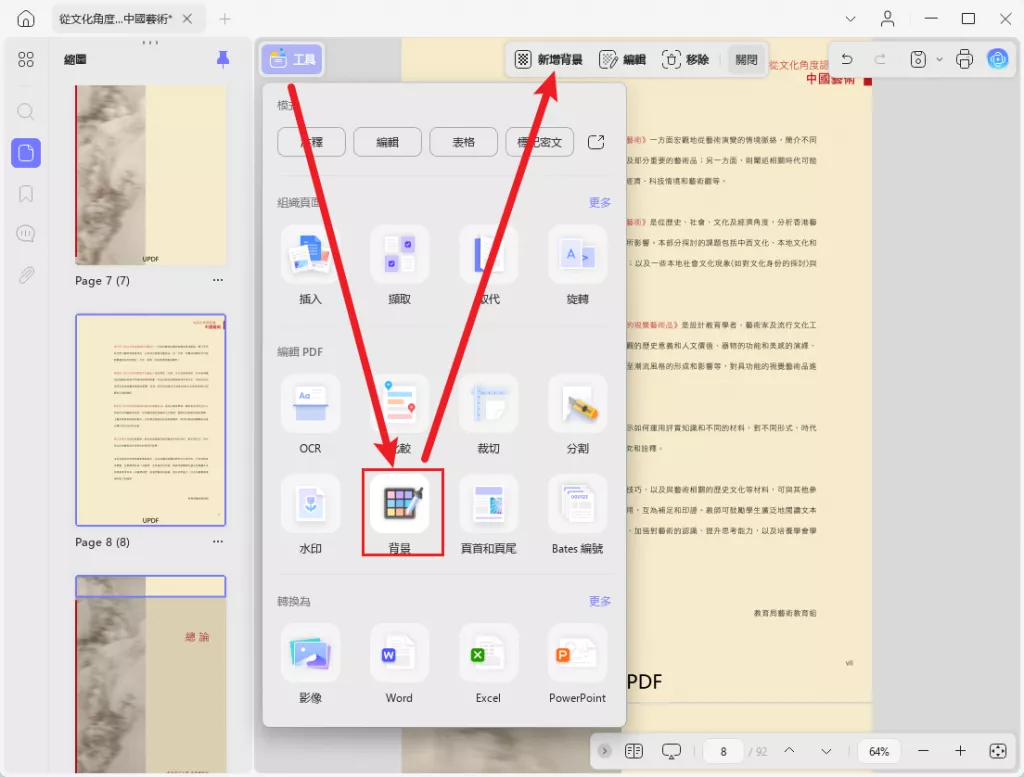Screen dimensions: 1024x777
Task: Zoom out using the minus control
Action: click(x=922, y=750)
